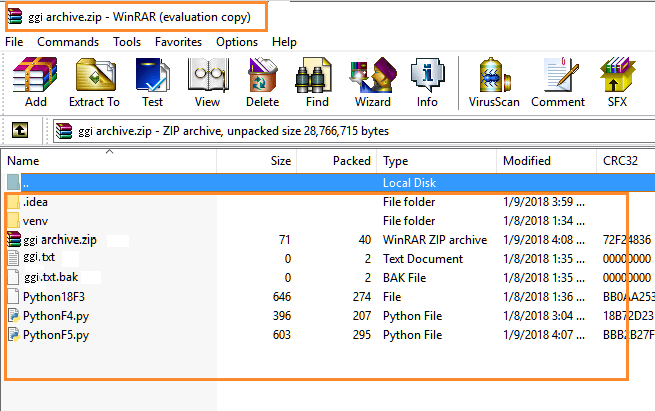
Task: Open the File menu
Action: pos(14,42)
